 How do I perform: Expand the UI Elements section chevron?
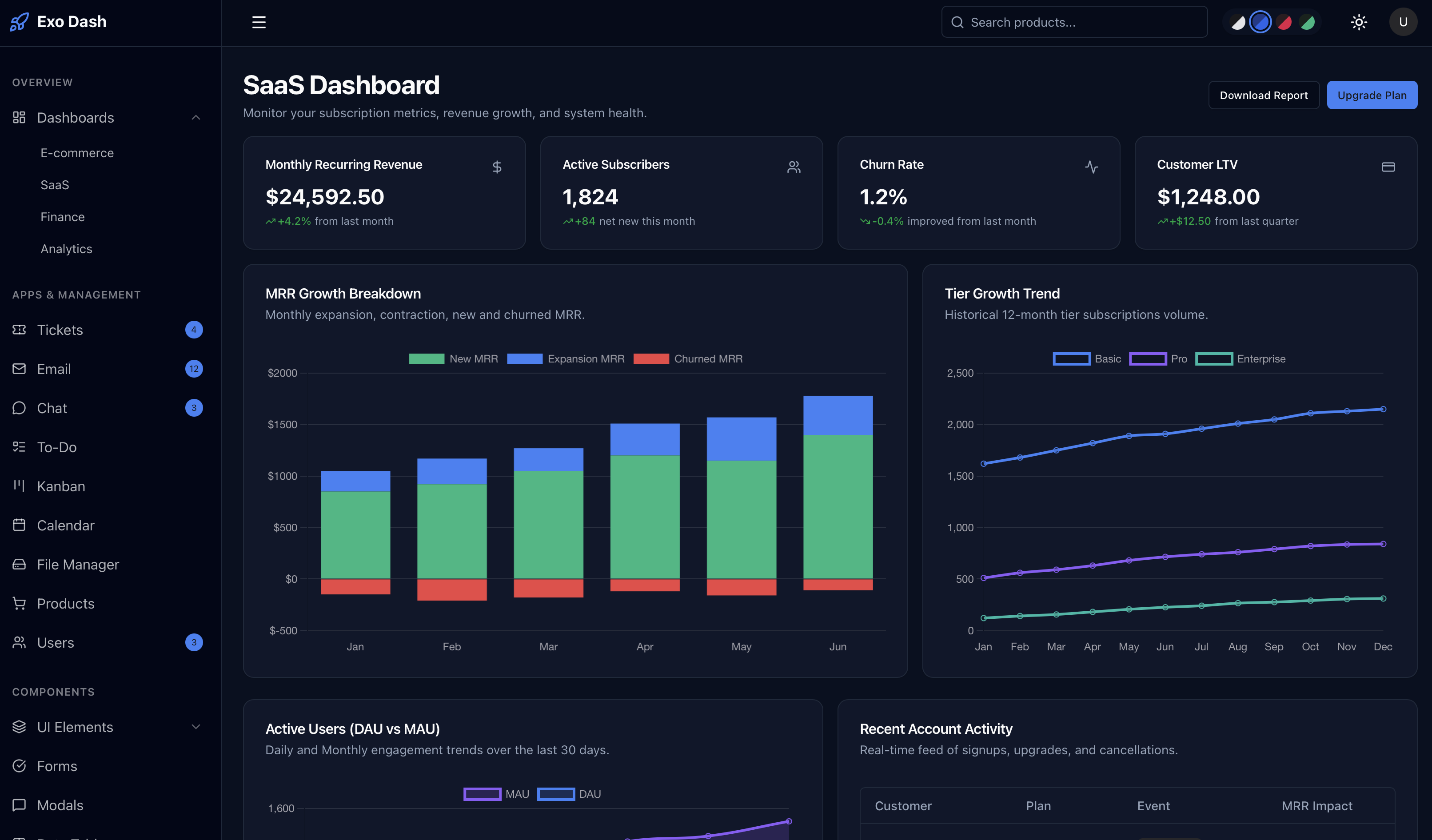tap(195, 727)
